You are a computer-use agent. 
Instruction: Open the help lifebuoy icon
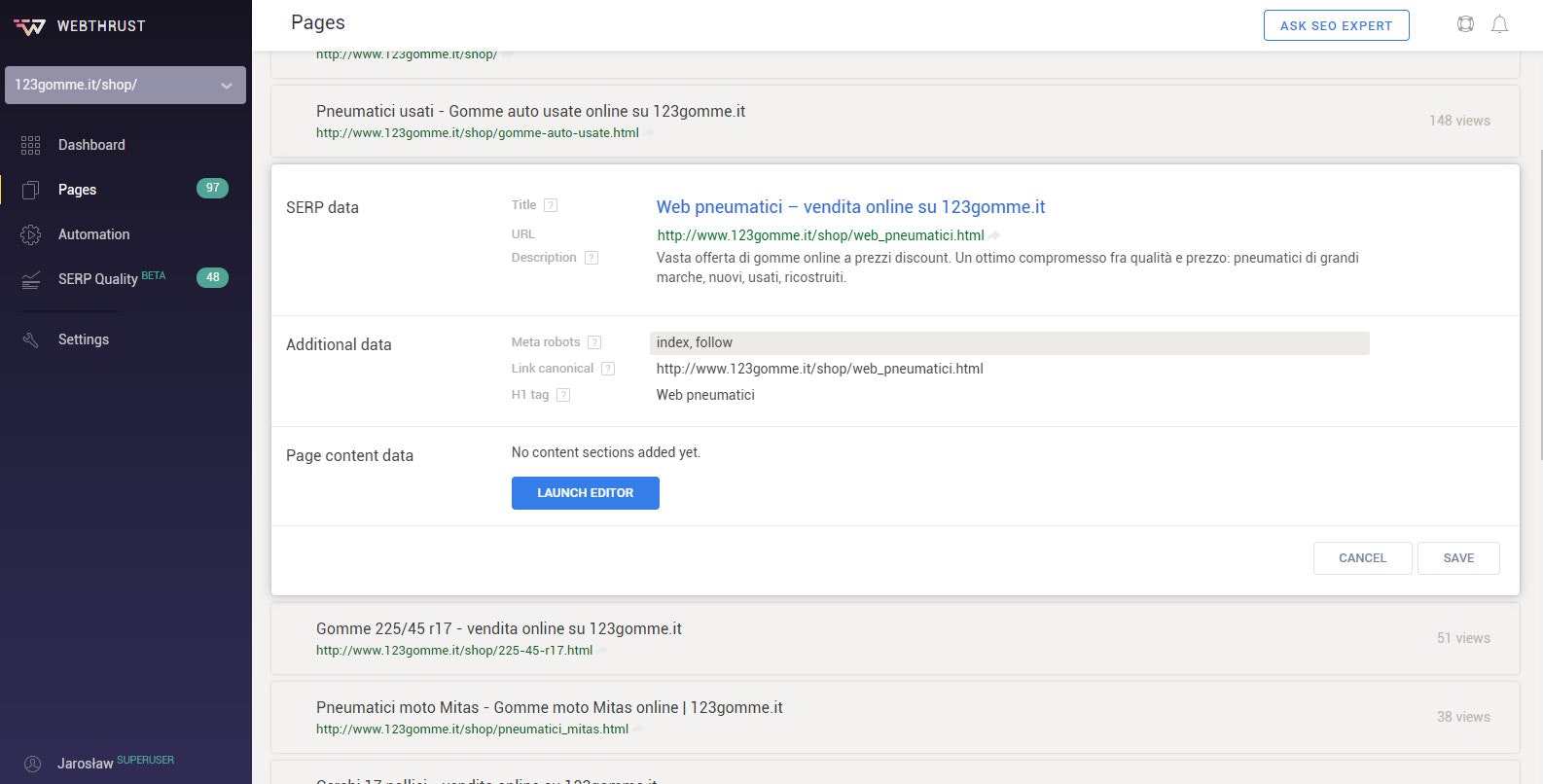(x=1465, y=24)
